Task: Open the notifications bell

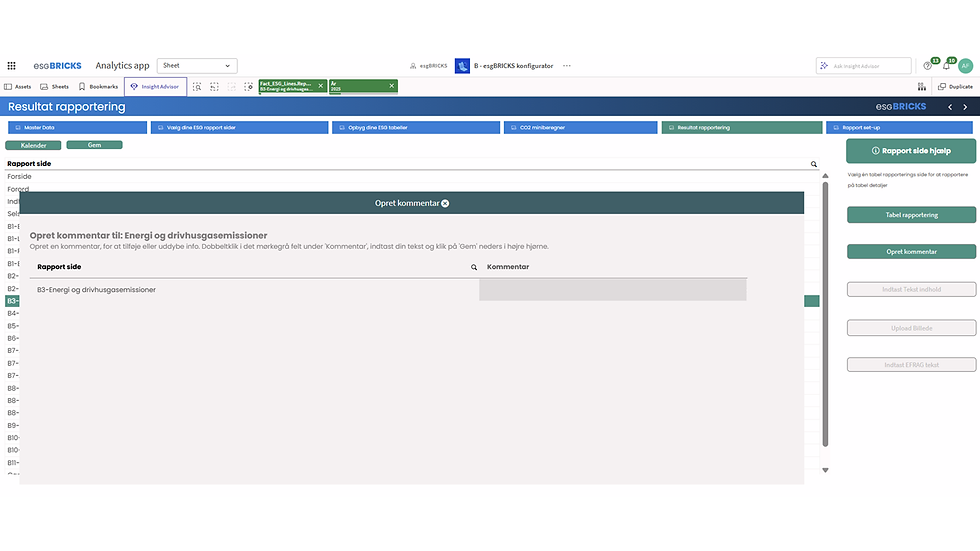Action: pos(946,66)
